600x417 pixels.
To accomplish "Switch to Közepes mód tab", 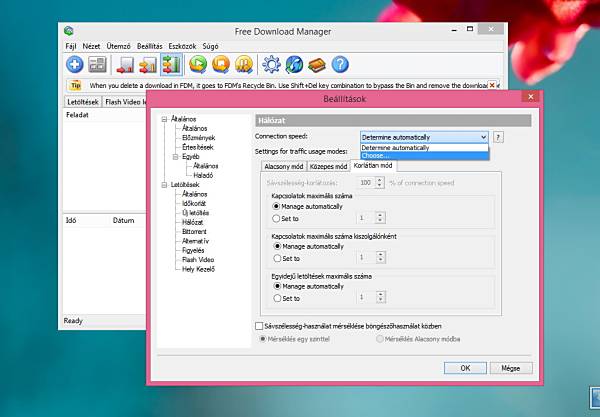I will pos(328,166).
